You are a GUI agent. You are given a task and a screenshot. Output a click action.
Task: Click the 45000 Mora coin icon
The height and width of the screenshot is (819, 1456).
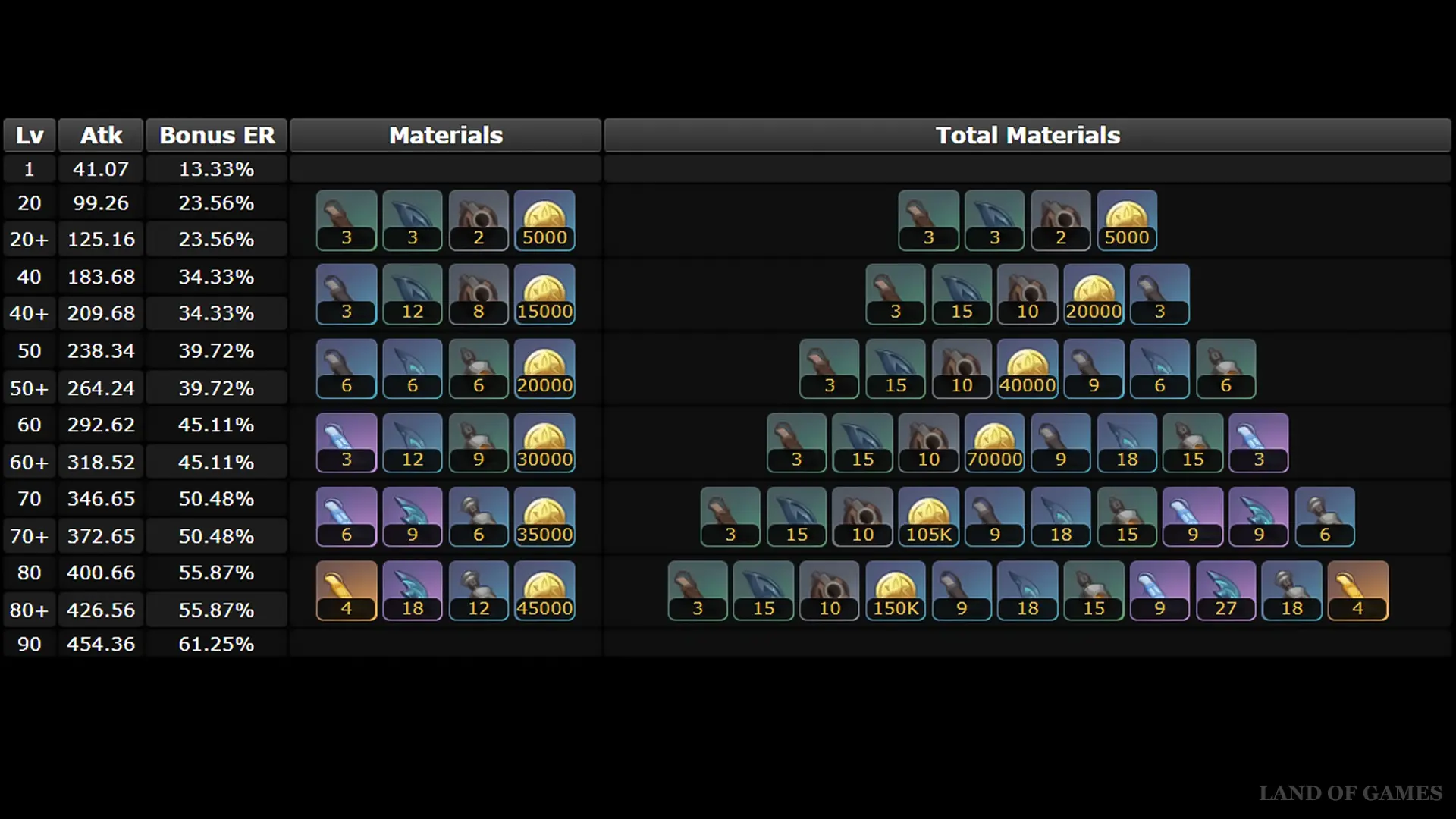click(x=544, y=591)
